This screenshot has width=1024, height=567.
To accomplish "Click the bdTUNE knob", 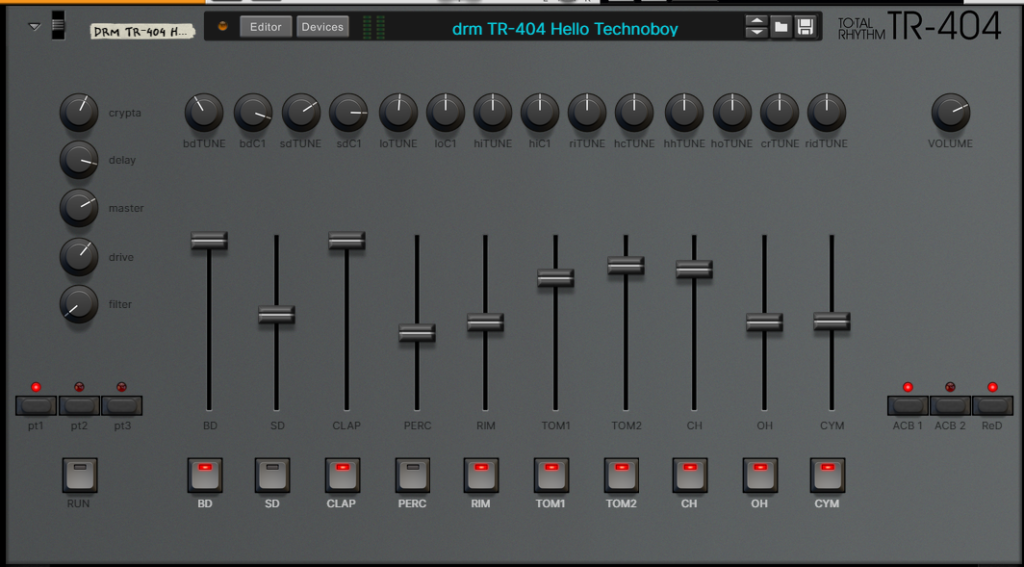I will [x=203, y=112].
